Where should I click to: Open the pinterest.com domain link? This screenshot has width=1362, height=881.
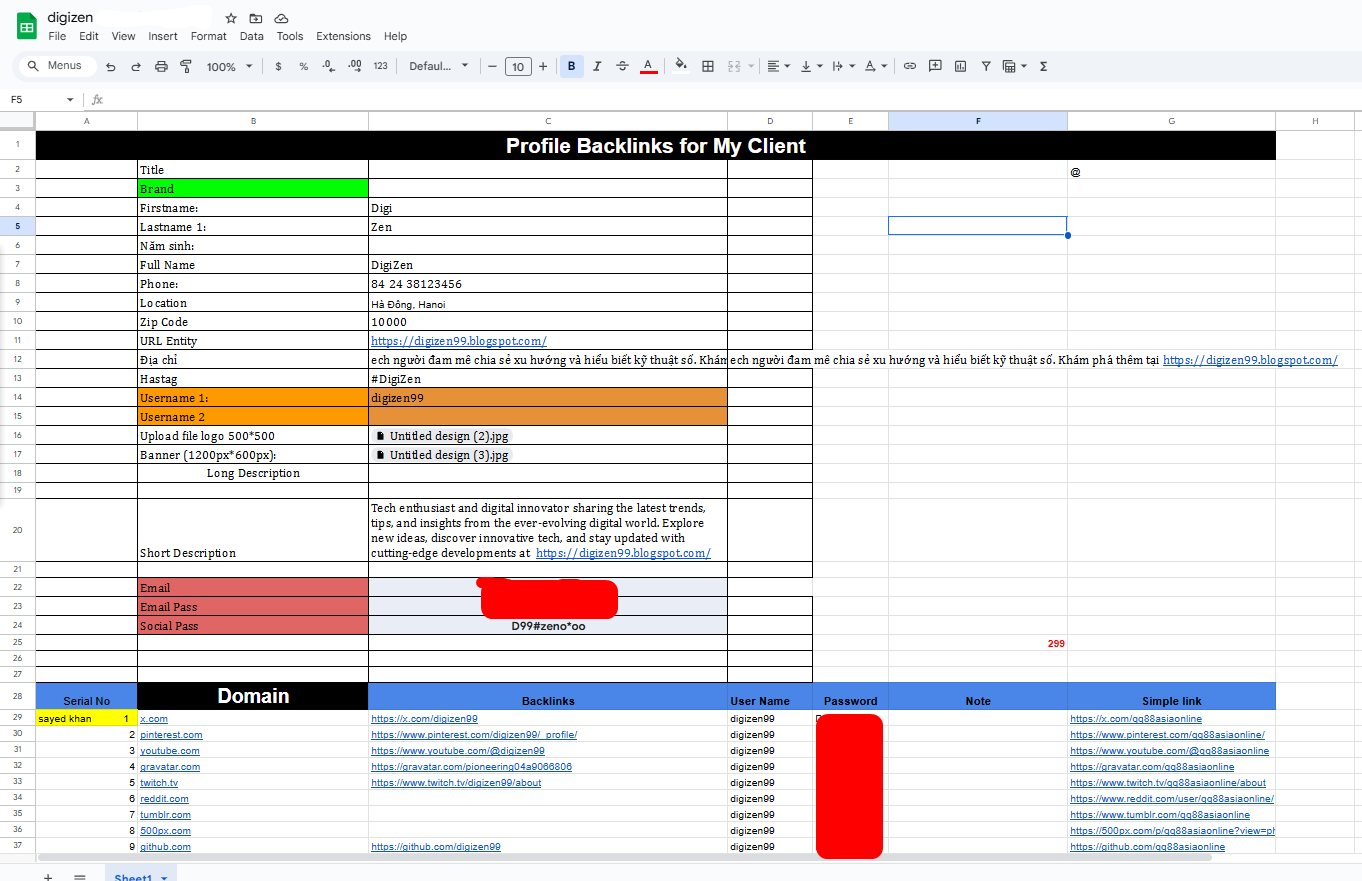171,735
